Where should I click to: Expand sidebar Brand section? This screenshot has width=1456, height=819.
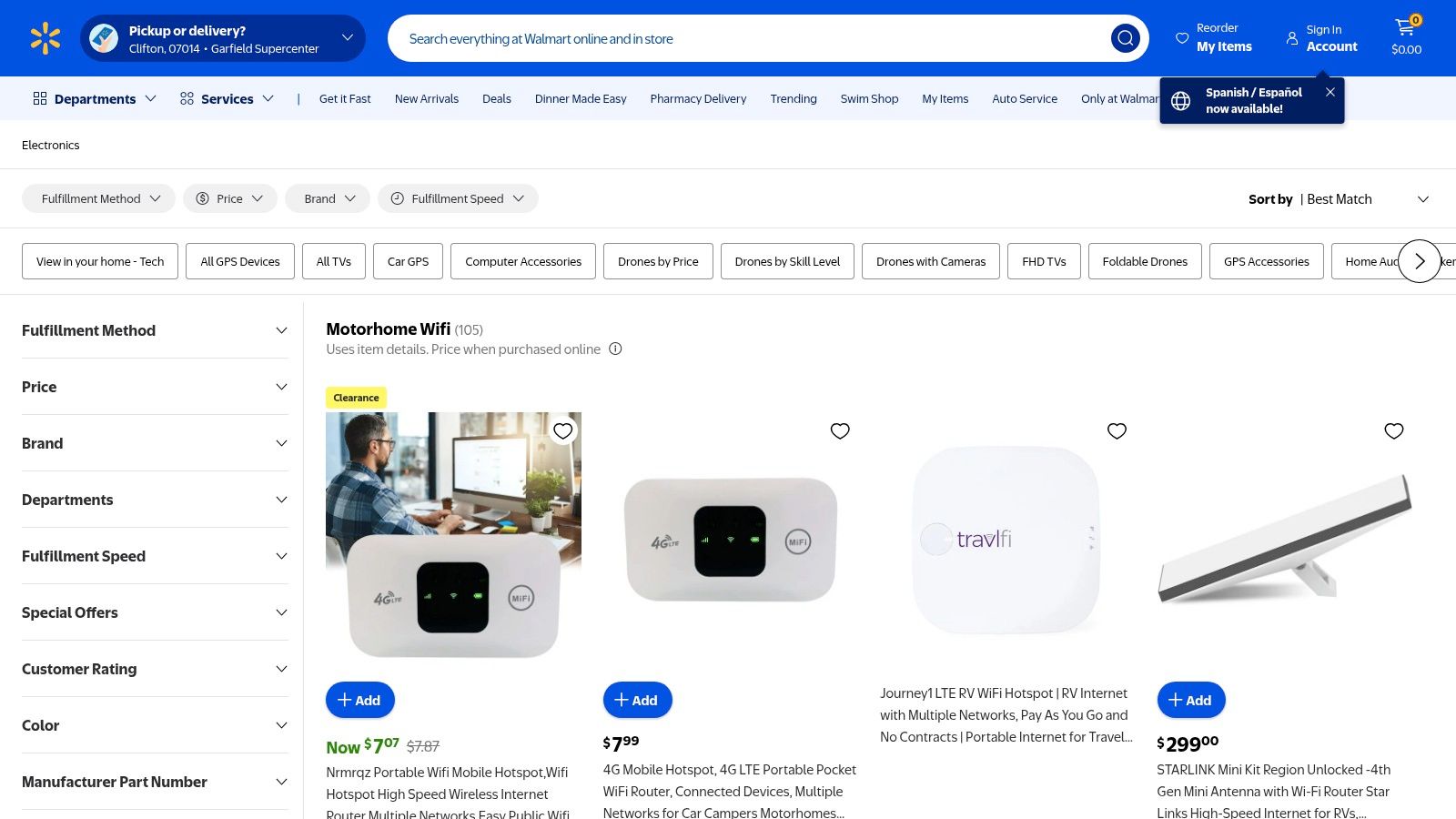point(155,443)
